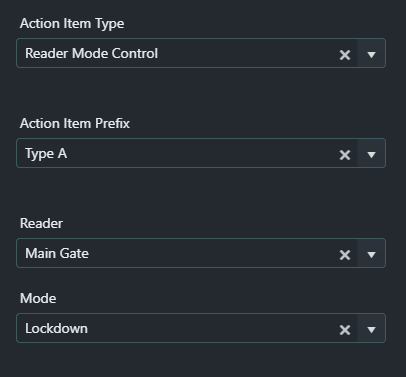Screen dimensions: 406x377
Task: Select the Mode field label
Action: point(38,298)
